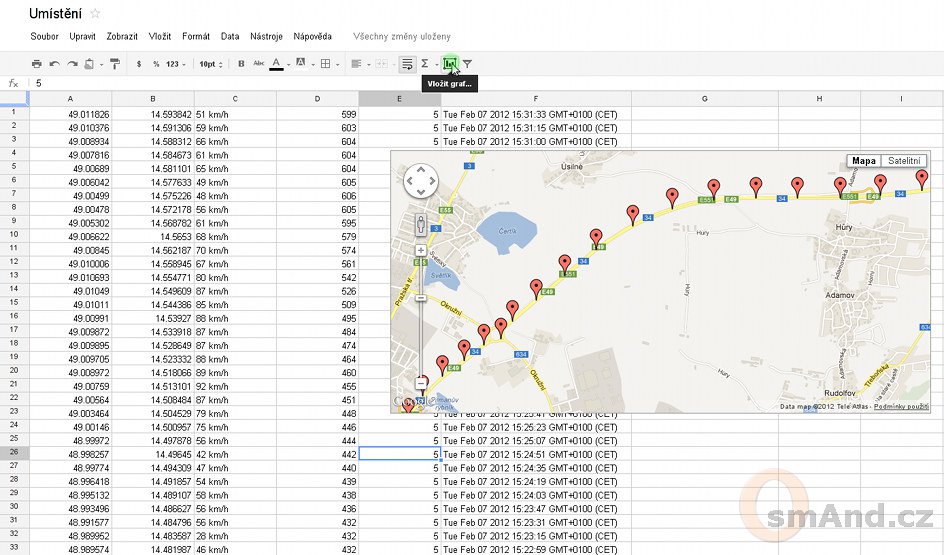Undo the last action
The width and height of the screenshot is (944, 555).
55,64
